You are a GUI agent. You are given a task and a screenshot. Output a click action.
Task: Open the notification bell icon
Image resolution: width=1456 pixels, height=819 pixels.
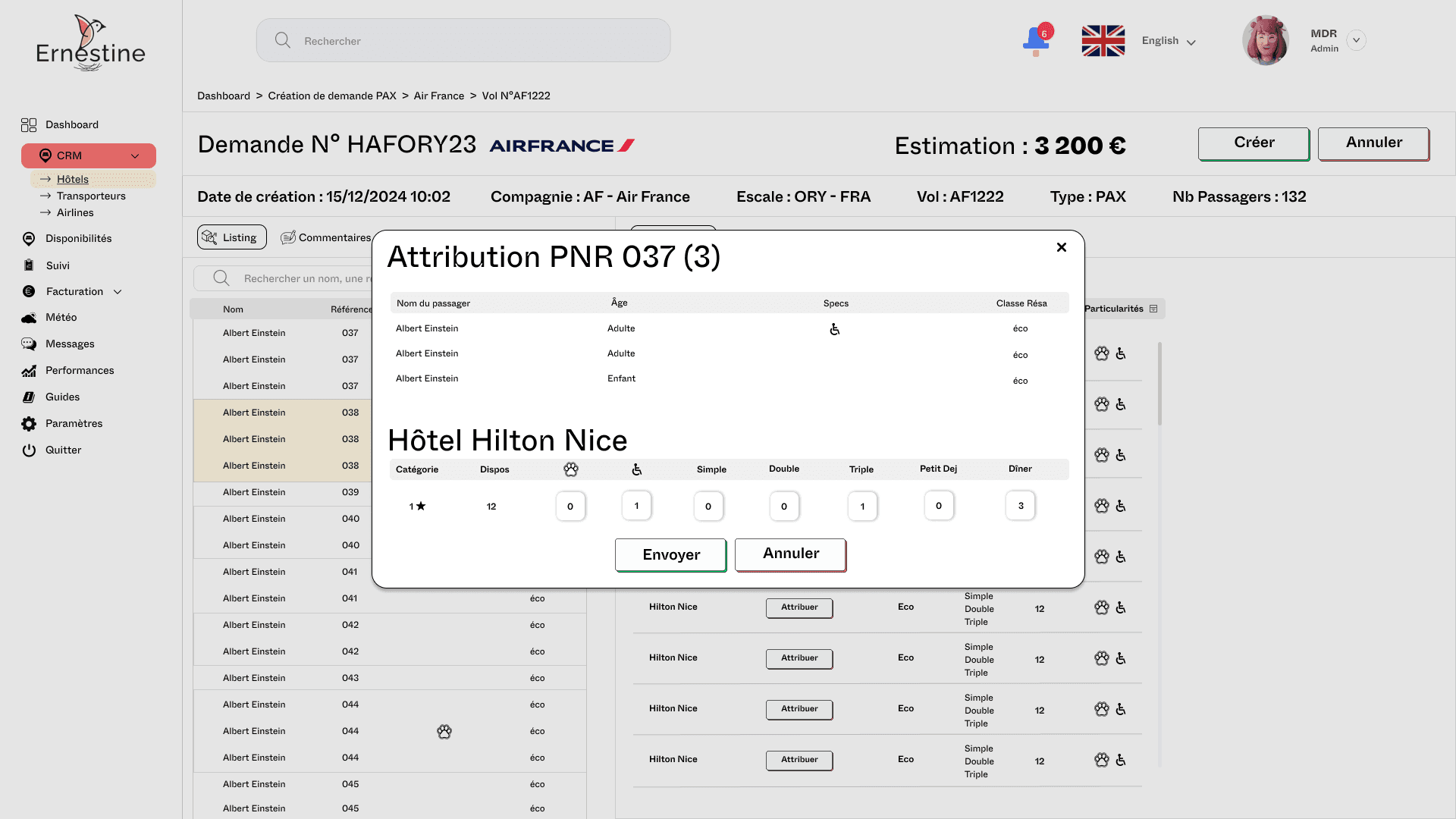pyautogui.click(x=1036, y=40)
